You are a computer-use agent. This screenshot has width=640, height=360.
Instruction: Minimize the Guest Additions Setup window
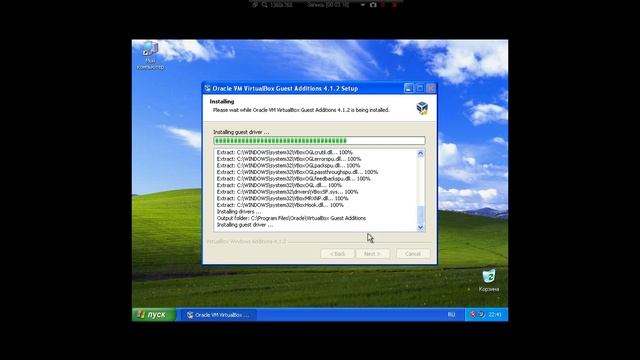pyautogui.click(x=409, y=88)
